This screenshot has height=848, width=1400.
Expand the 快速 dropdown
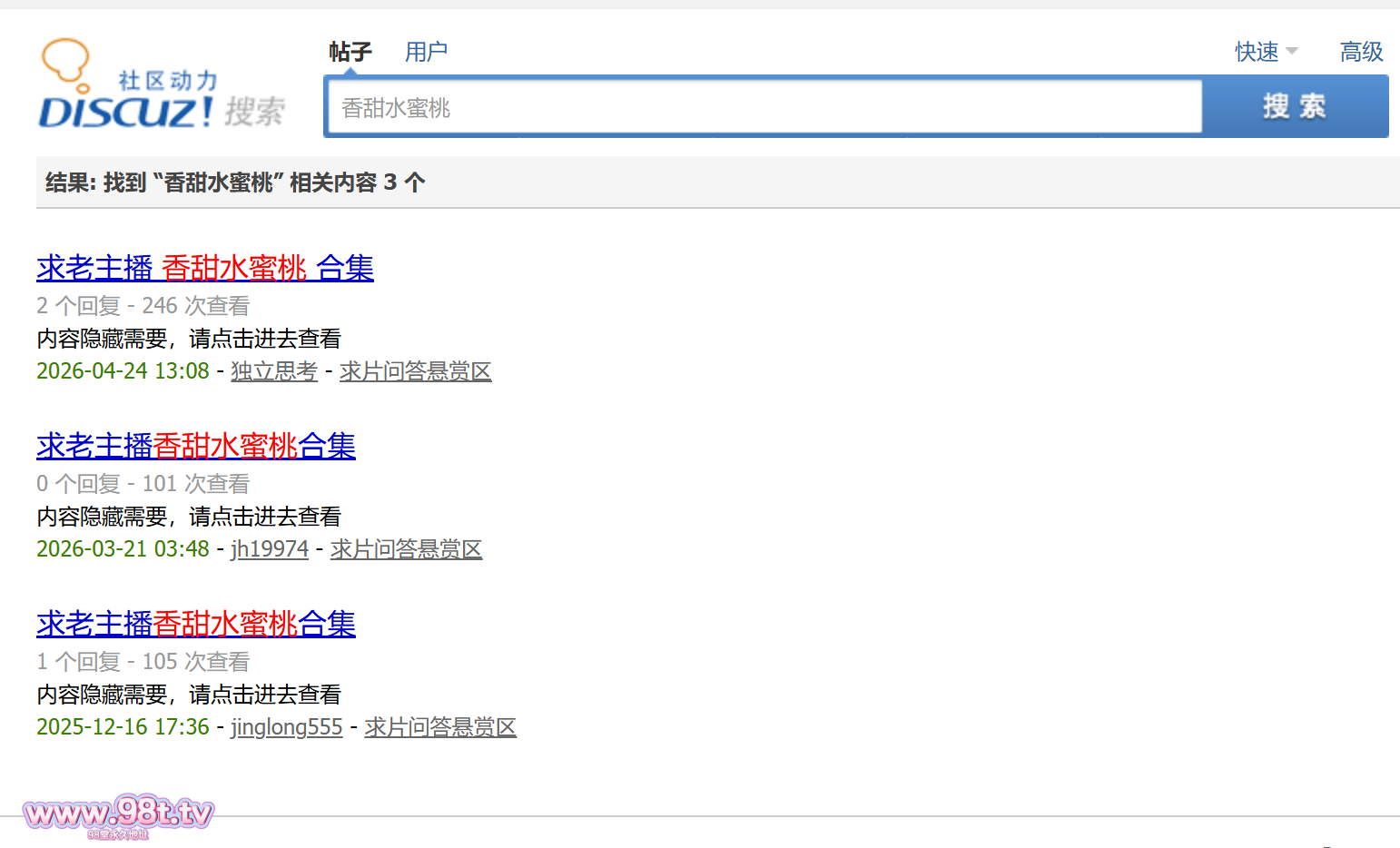click(1266, 52)
